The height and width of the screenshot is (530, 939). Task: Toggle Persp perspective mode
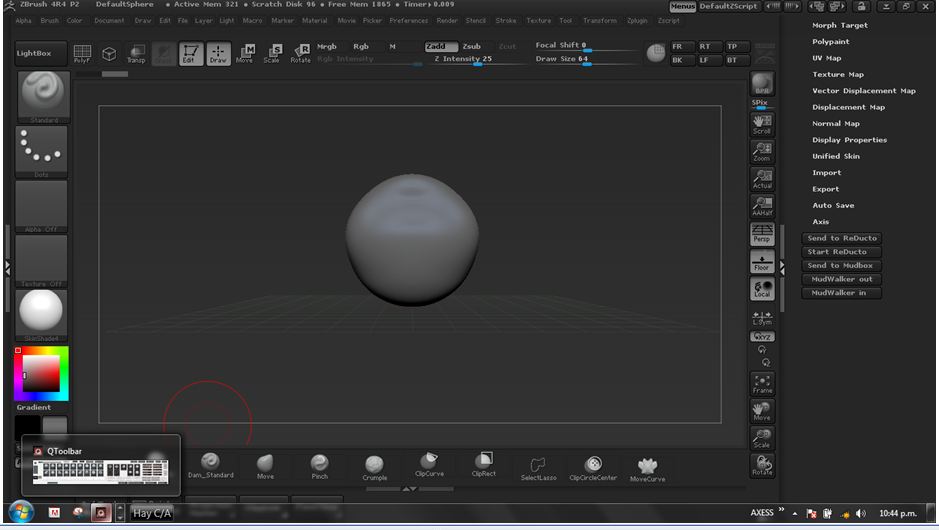point(762,234)
